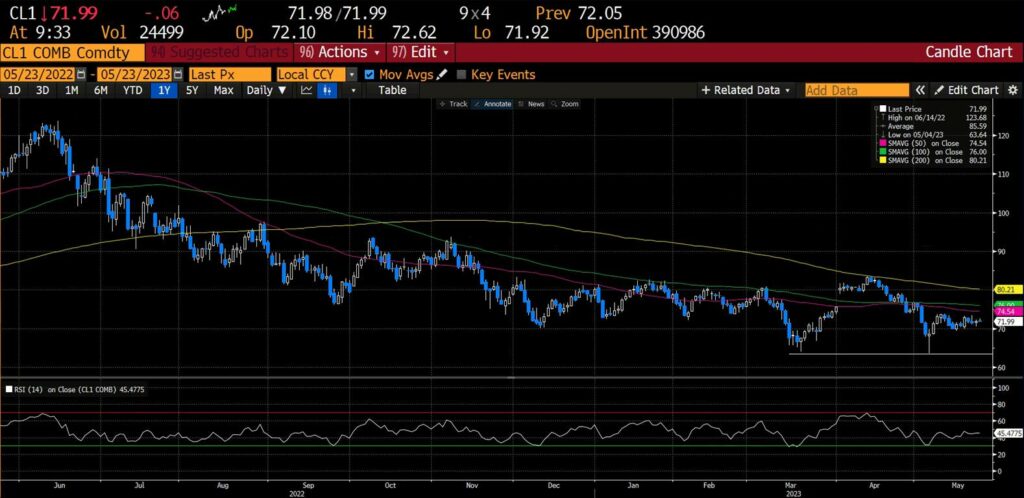The width and height of the screenshot is (1024, 498).
Task: Expand the Edit menu
Action: pos(421,52)
